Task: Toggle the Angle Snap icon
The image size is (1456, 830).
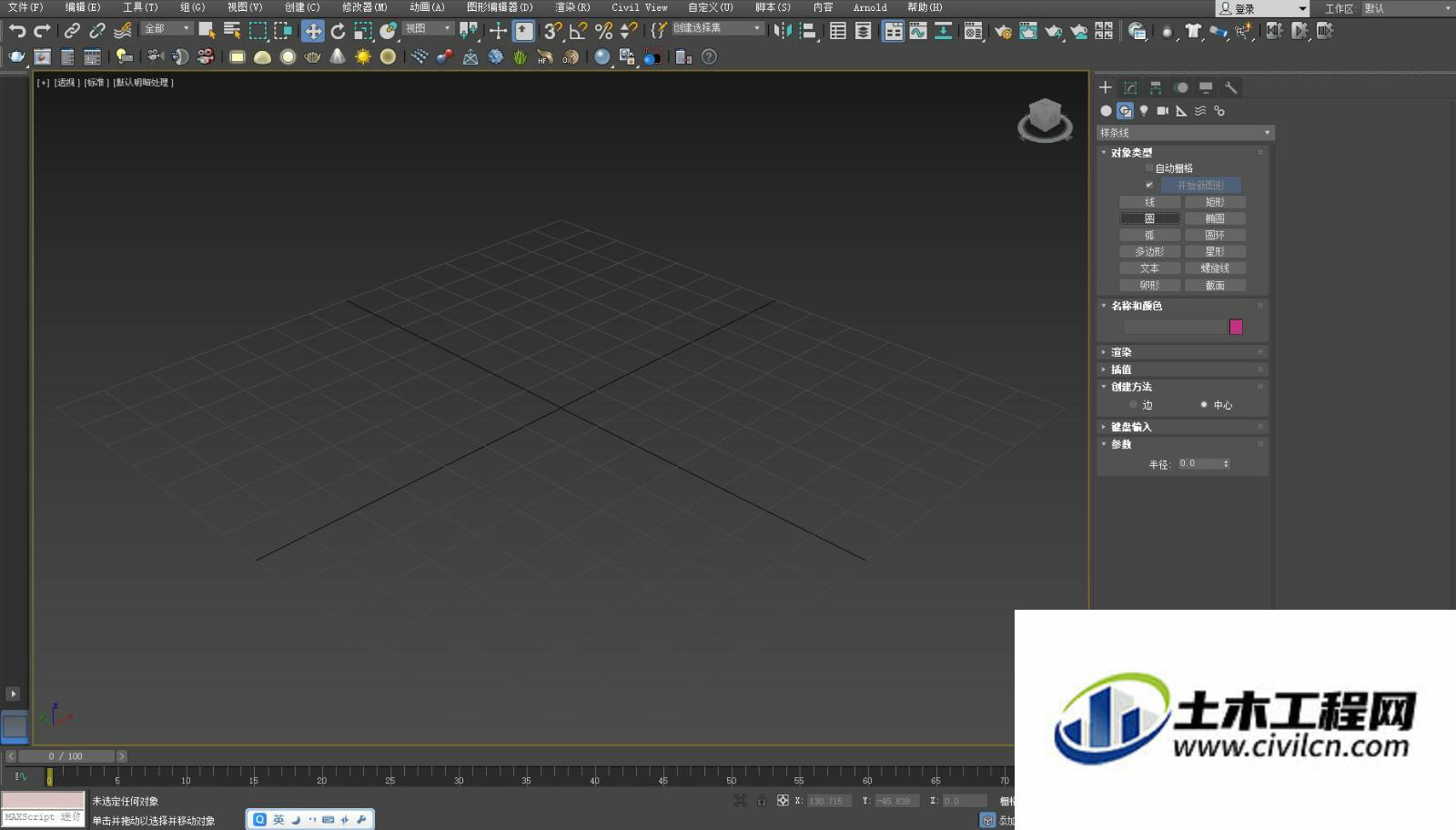Action: (578, 31)
